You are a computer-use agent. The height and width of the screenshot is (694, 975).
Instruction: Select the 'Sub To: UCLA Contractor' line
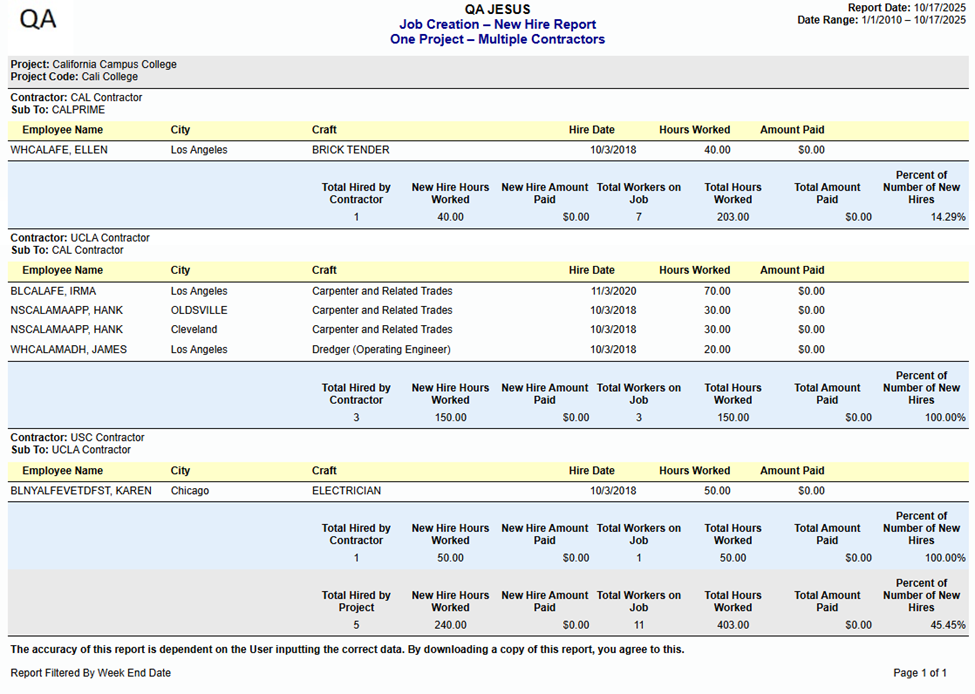pos(70,450)
